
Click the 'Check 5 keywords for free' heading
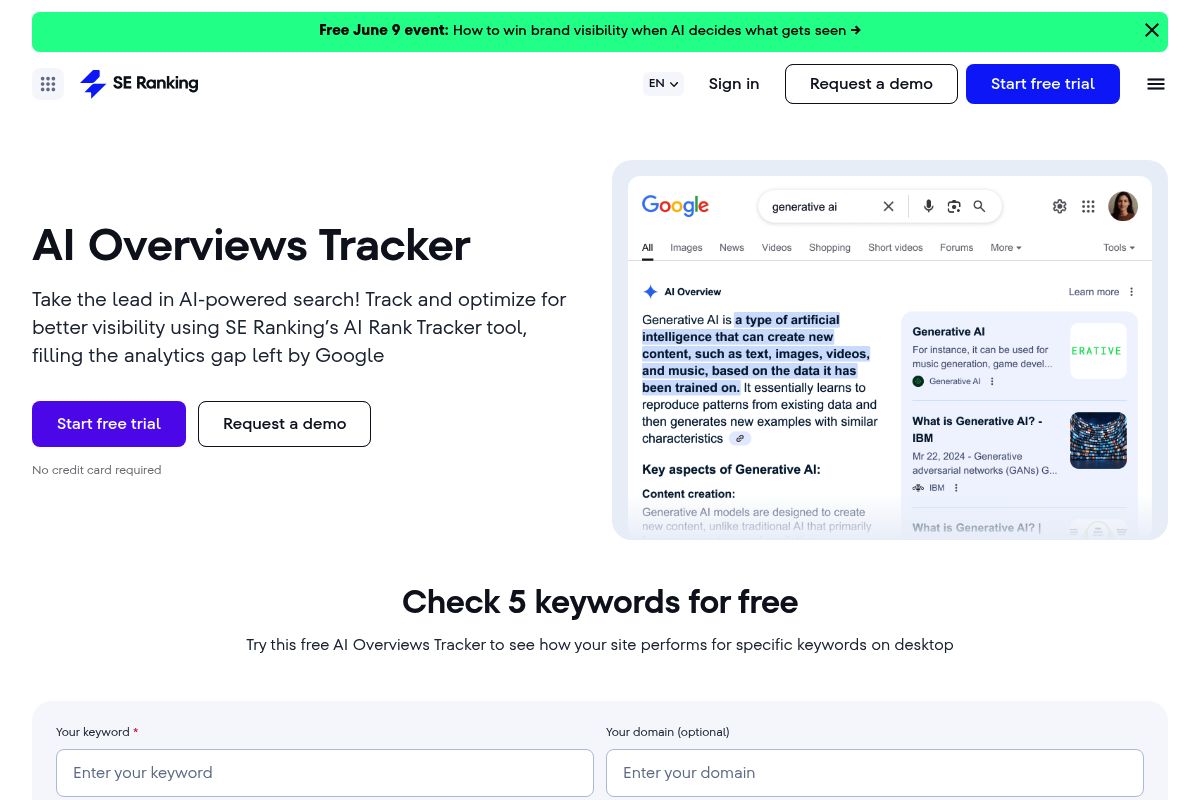tap(600, 602)
